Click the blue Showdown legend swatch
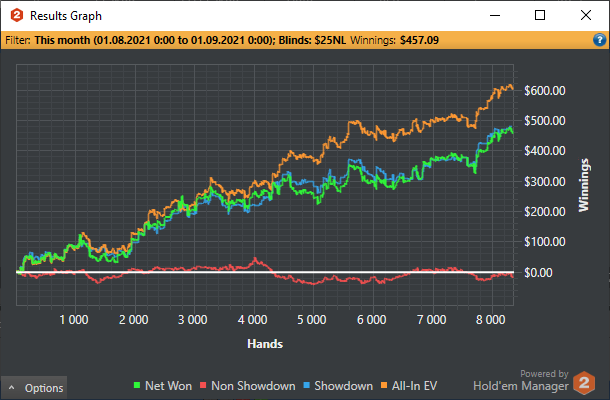Viewport: 610px width, 400px height. (306, 385)
